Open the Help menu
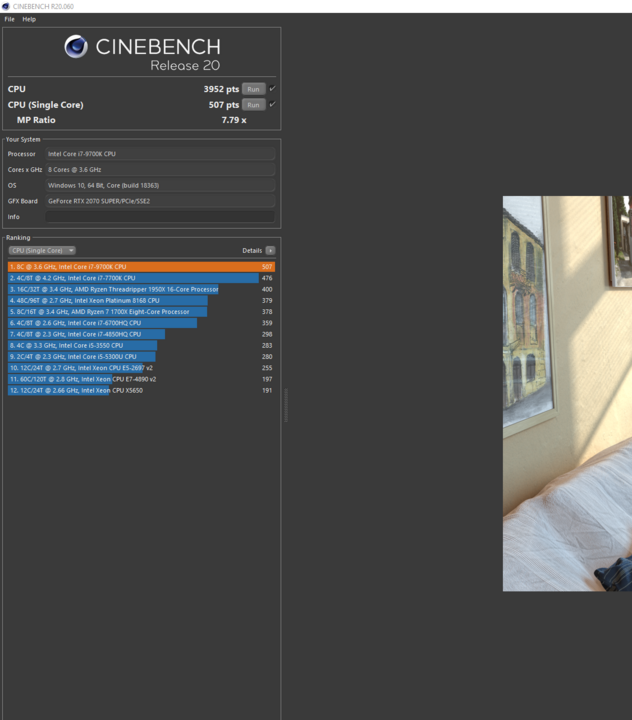 pyautogui.click(x=29, y=19)
